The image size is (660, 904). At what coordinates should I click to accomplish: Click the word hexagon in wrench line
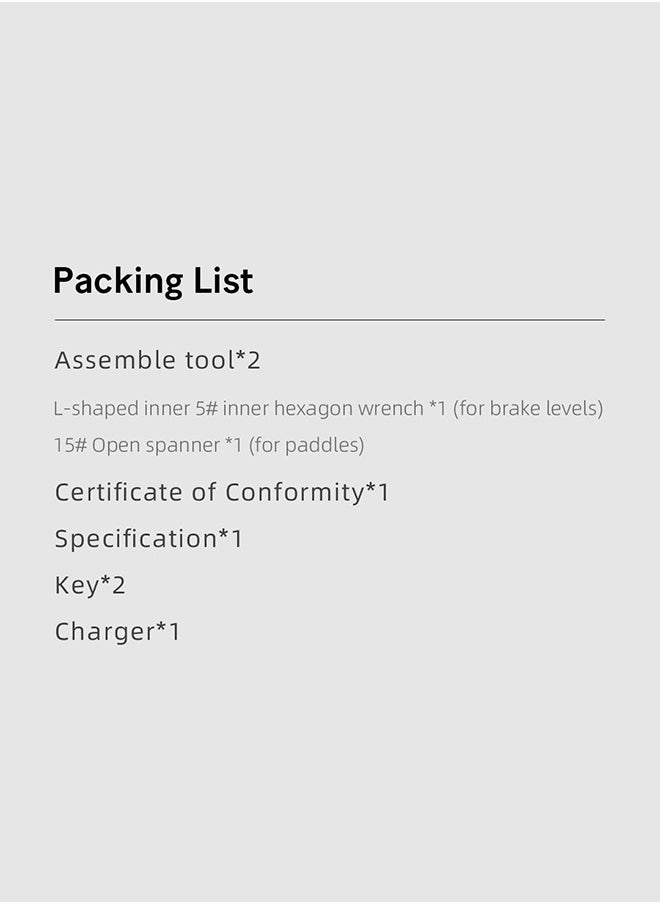(x=313, y=409)
